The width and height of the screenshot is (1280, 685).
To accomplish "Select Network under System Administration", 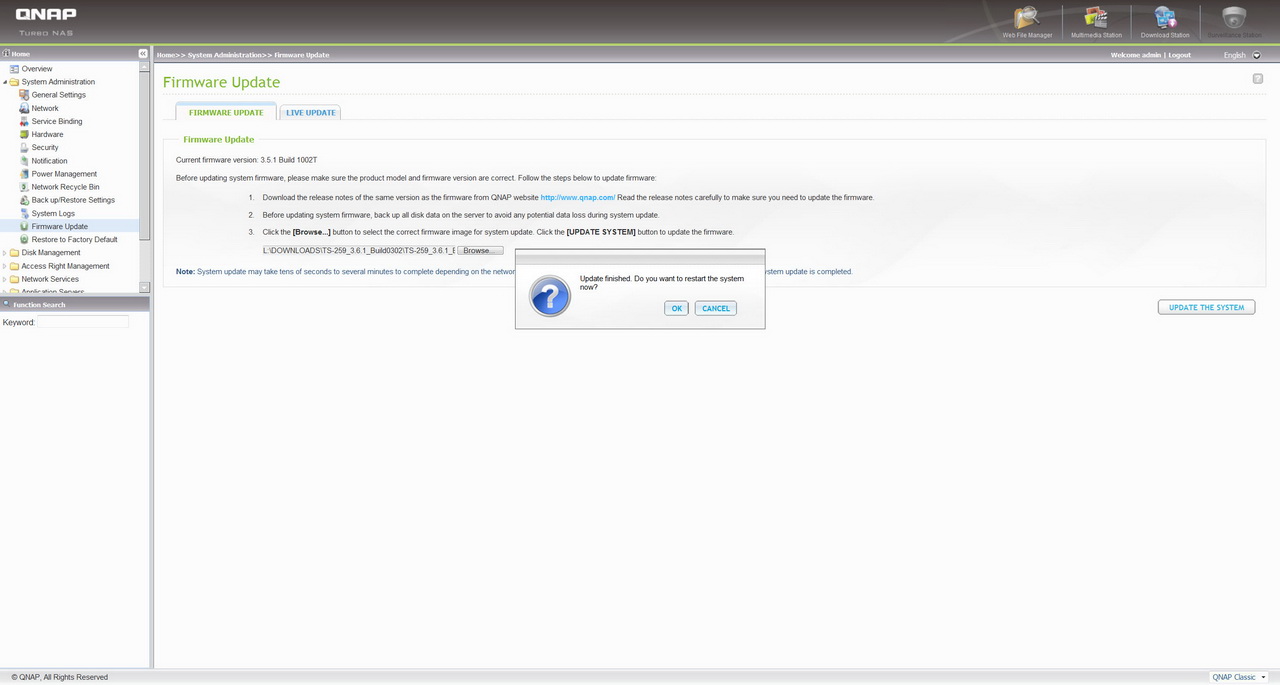I will tap(45, 108).
